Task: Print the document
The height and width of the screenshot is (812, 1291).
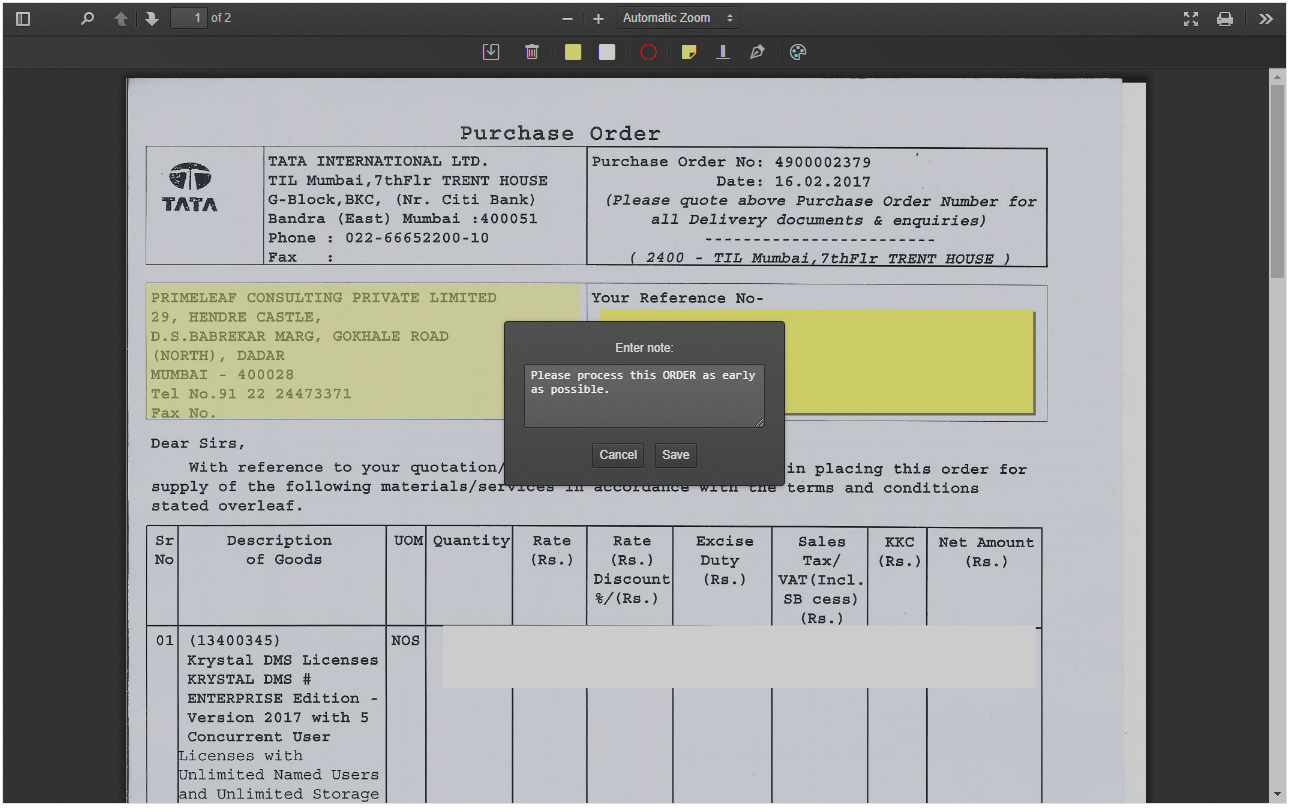Action: [x=1225, y=19]
